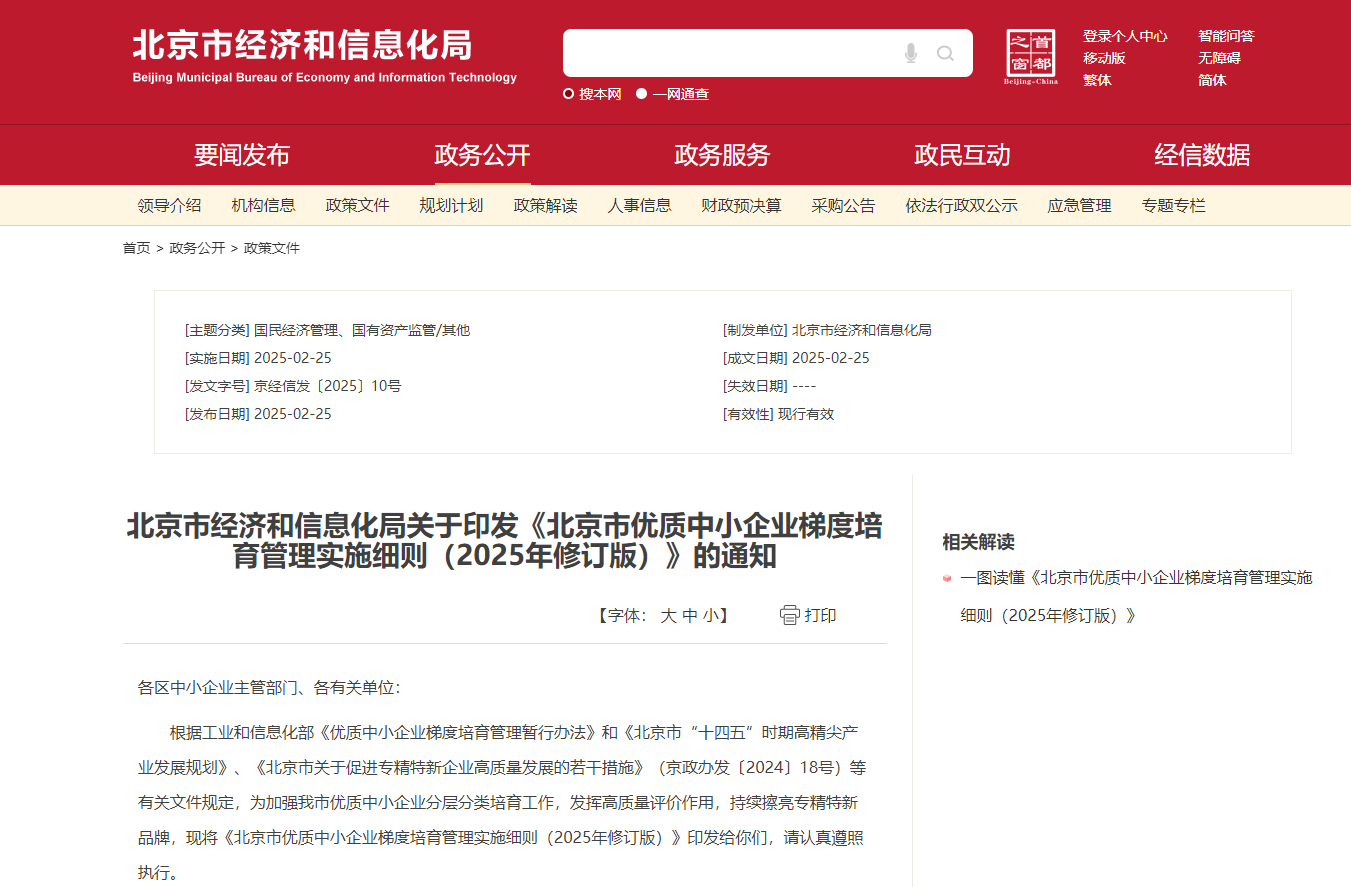This screenshot has height=887, width=1351.
Task: Click the salutation line 各区中小企业主管部门
Action: tap(269, 688)
